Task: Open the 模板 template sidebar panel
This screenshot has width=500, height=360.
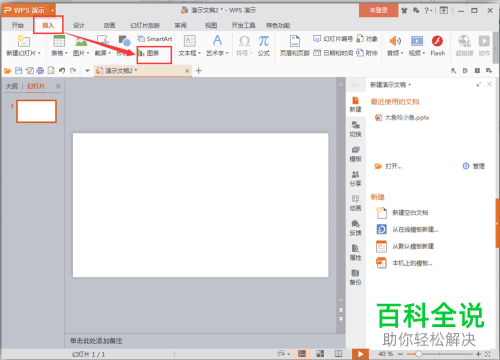Action: [355, 154]
